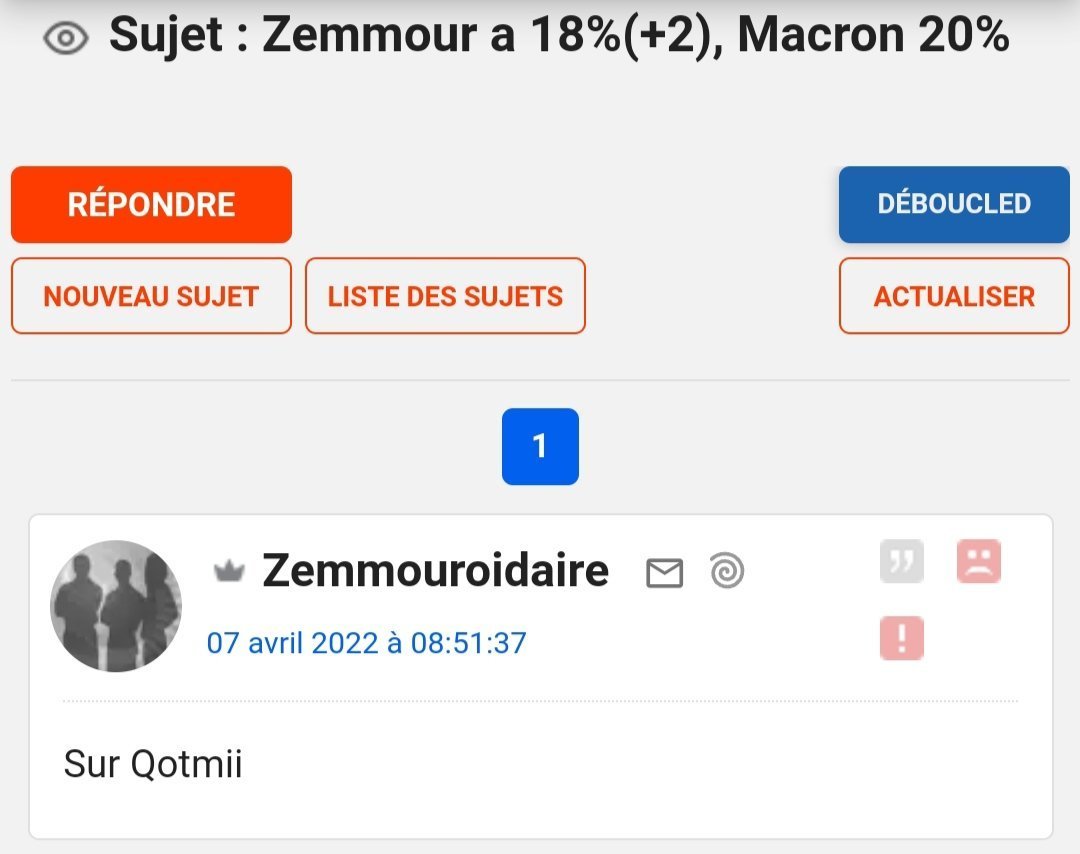Click the topic title 'Zemmour a 18%(+2), Macron 20%'
This screenshot has height=854, width=1080.
pyautogui.click(x=636, y=34)
